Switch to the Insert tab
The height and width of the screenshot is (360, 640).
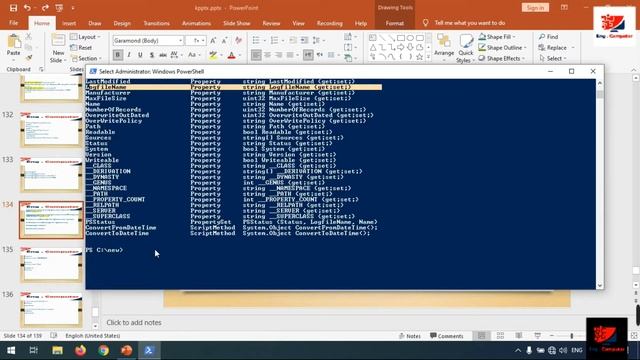pyautogui.click(x=69, y=23)
